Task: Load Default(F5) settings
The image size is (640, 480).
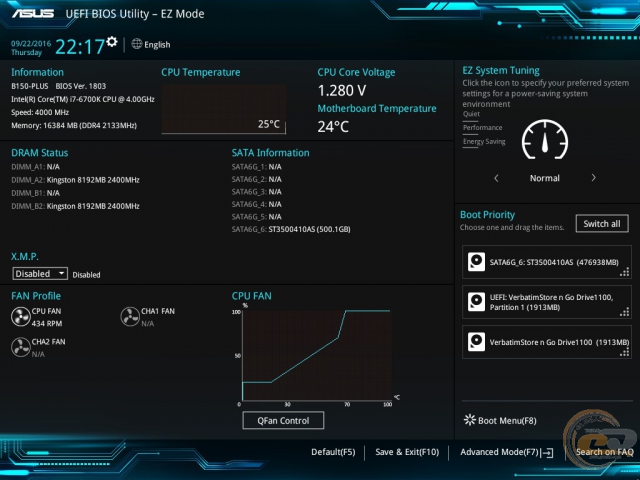Action: [333, 452]
